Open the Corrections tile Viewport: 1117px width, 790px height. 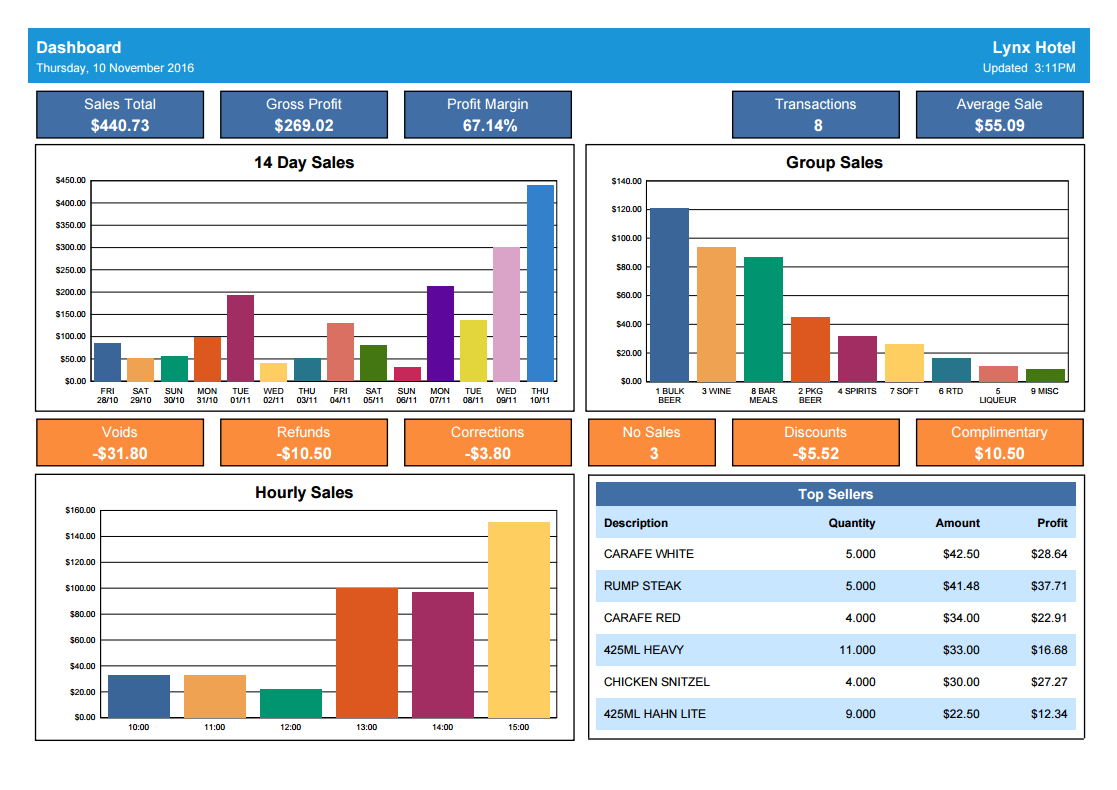[488, 443]
